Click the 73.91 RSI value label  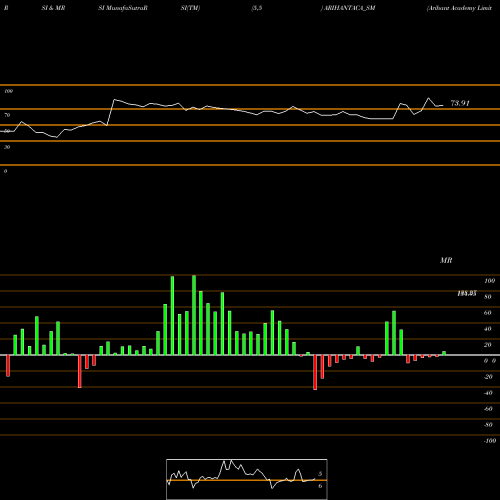[x=460, y=103]
